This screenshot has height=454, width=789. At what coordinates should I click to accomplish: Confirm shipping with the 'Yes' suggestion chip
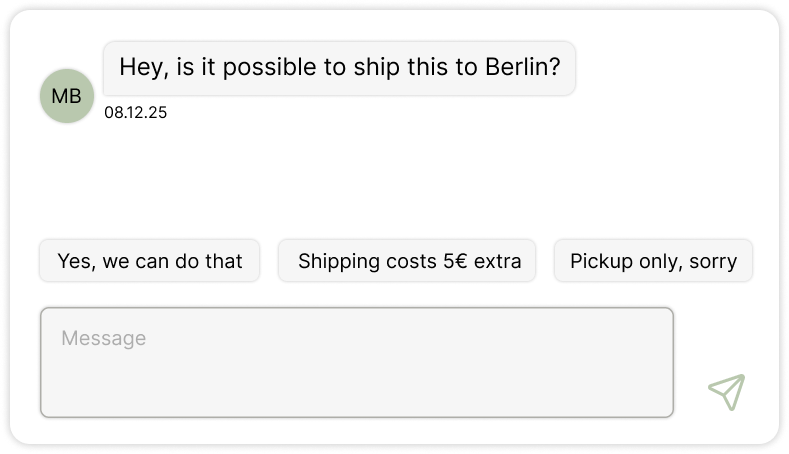[x=150, y=261]
